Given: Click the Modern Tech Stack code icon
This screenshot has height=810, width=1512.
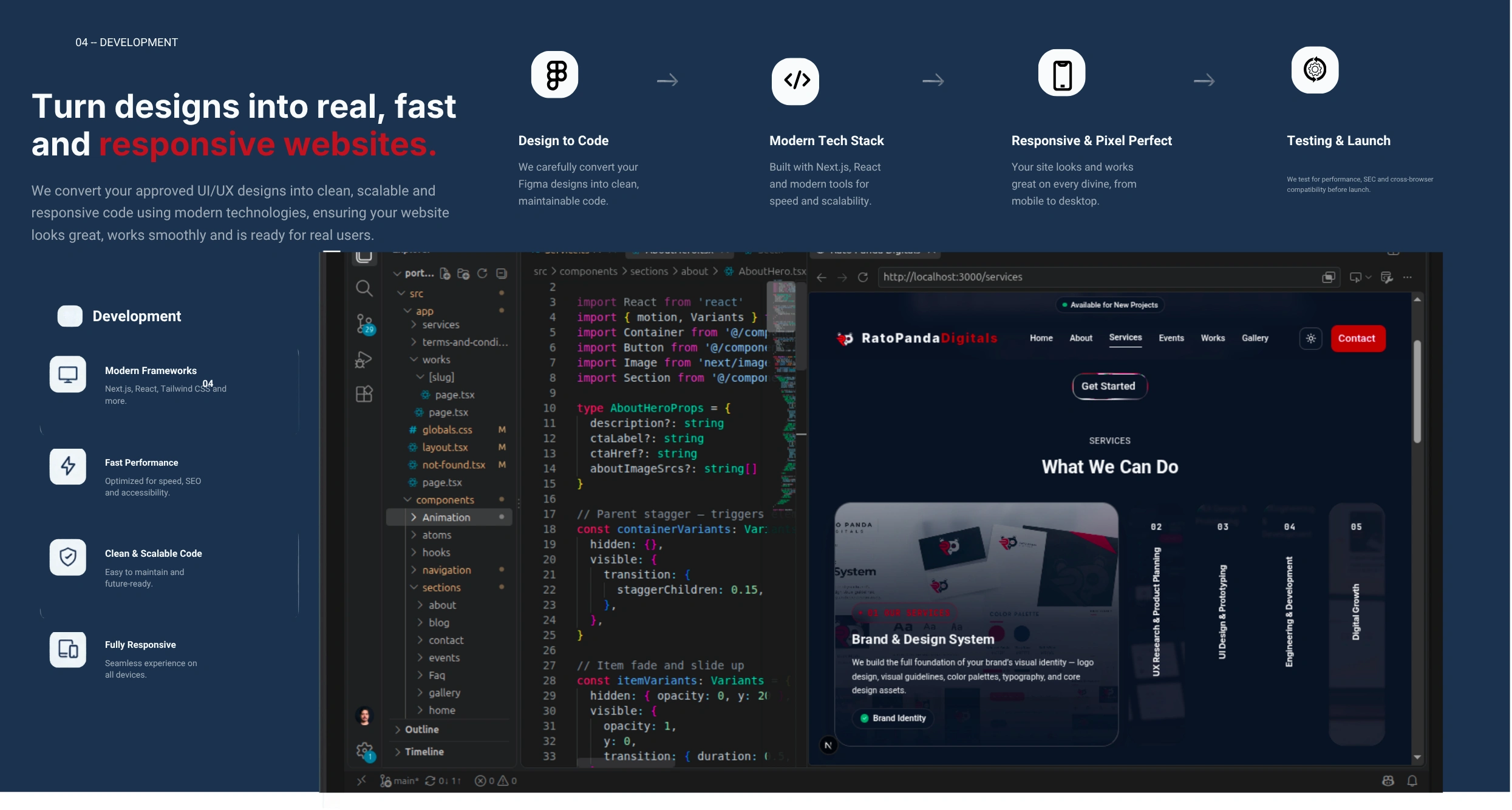Looking at the screenshot, I should 795,81.
